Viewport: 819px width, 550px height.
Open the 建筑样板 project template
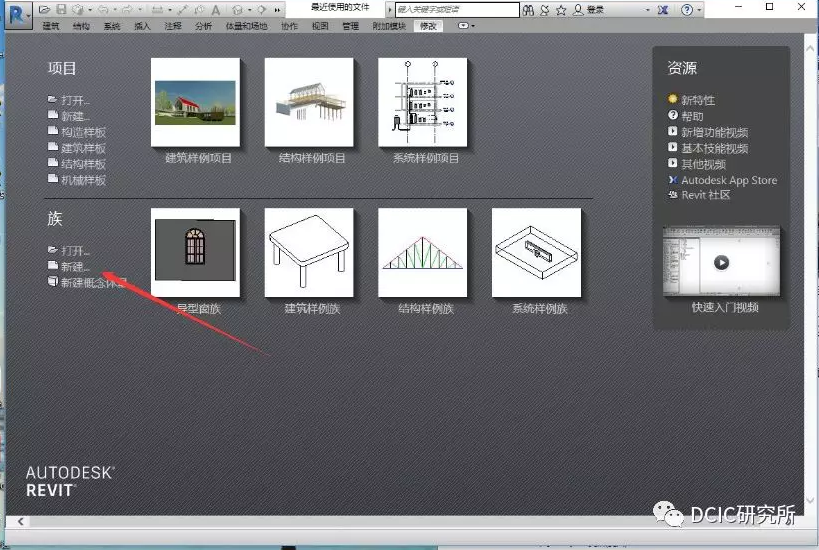[77, 148]
